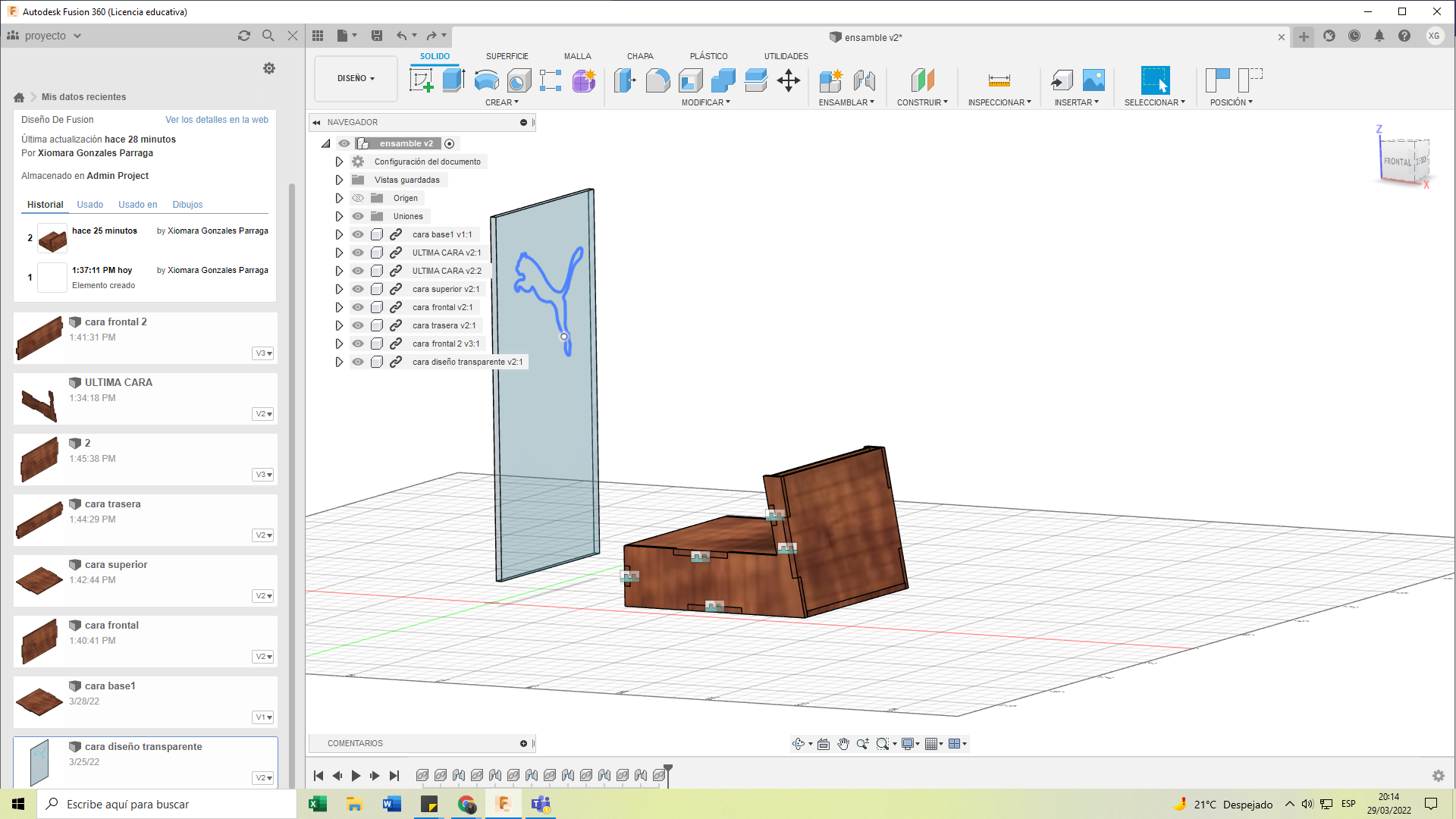
Task: Refresh the project data panel
Action: [244, 36]
